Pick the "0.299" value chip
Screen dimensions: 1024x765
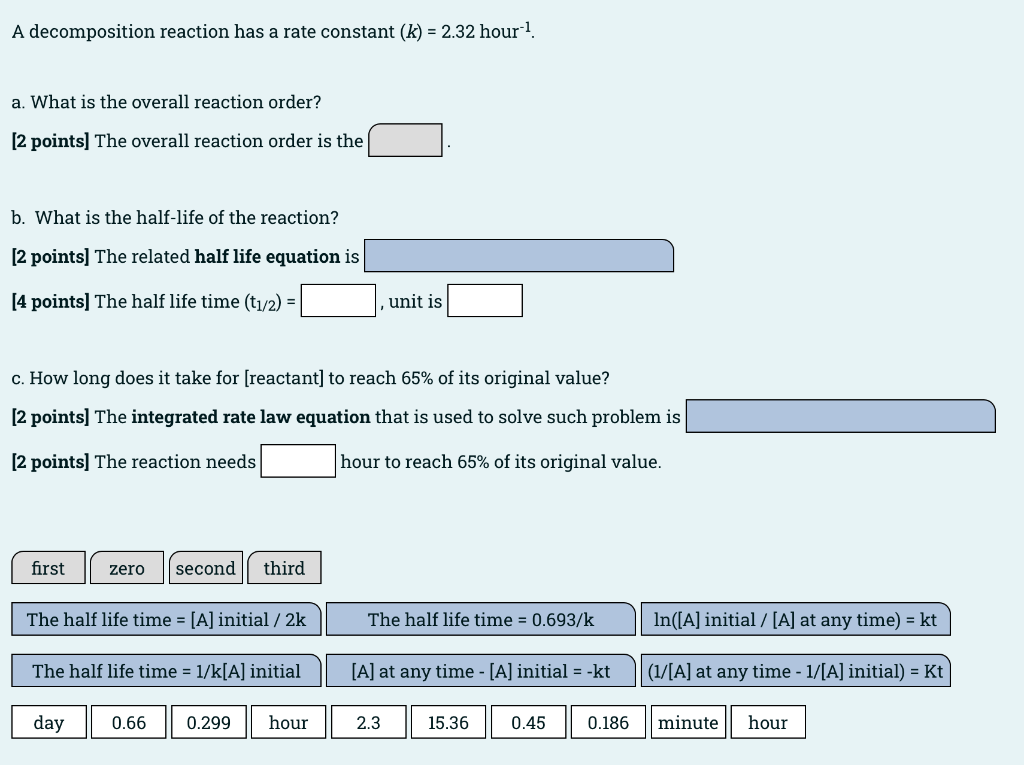click(x=208, y=722)
